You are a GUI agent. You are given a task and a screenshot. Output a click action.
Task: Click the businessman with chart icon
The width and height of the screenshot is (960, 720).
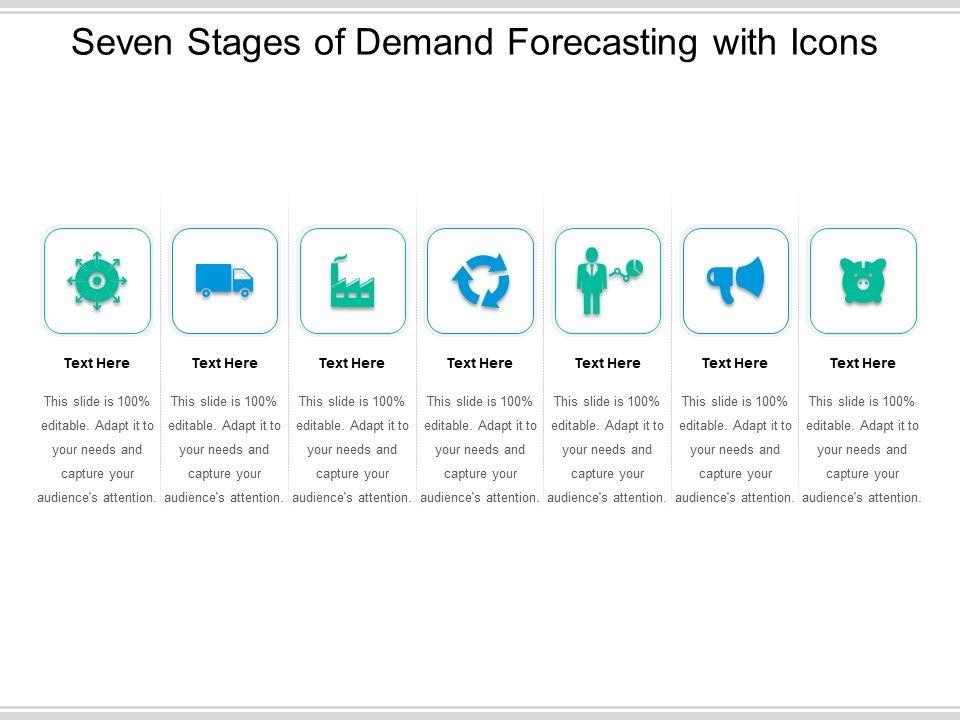(608, 281)
